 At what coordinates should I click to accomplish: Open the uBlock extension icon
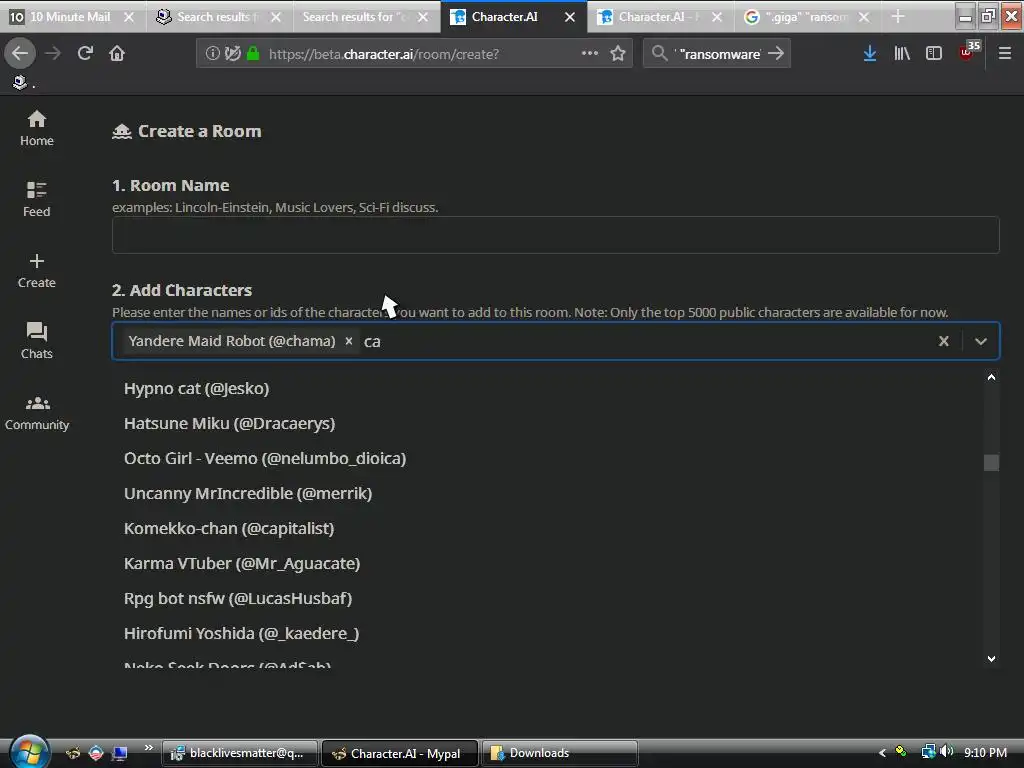[x=969, y=51]
